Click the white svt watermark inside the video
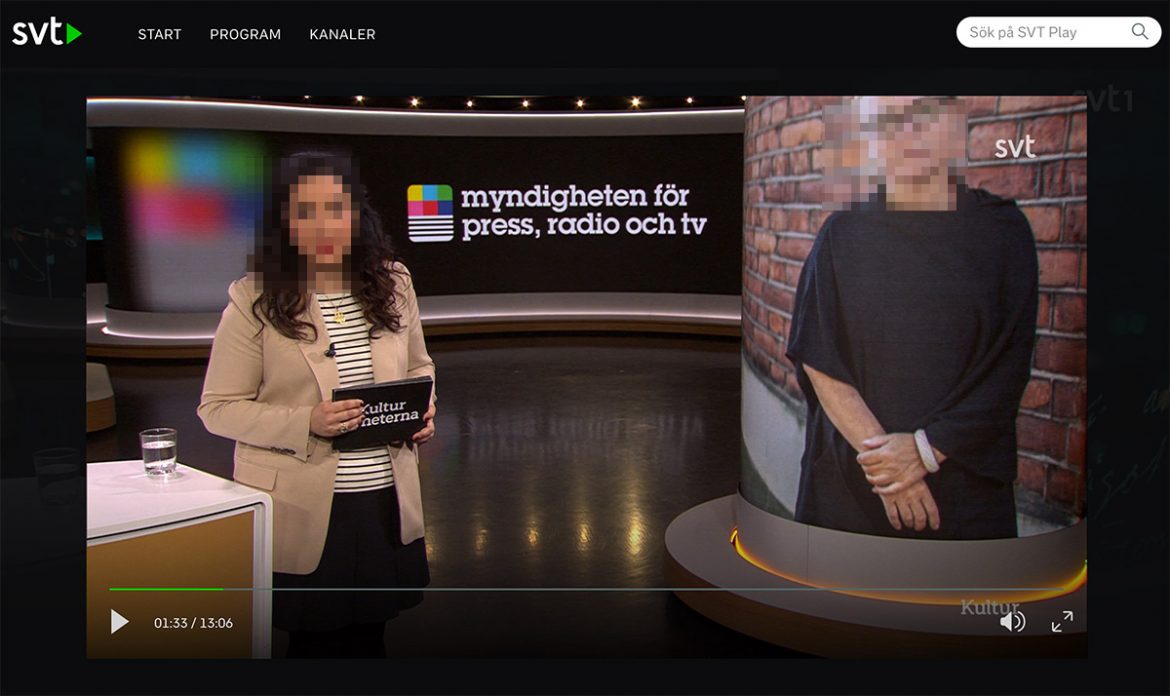The image size is (1170, 696). click(x=1014, y=148)
